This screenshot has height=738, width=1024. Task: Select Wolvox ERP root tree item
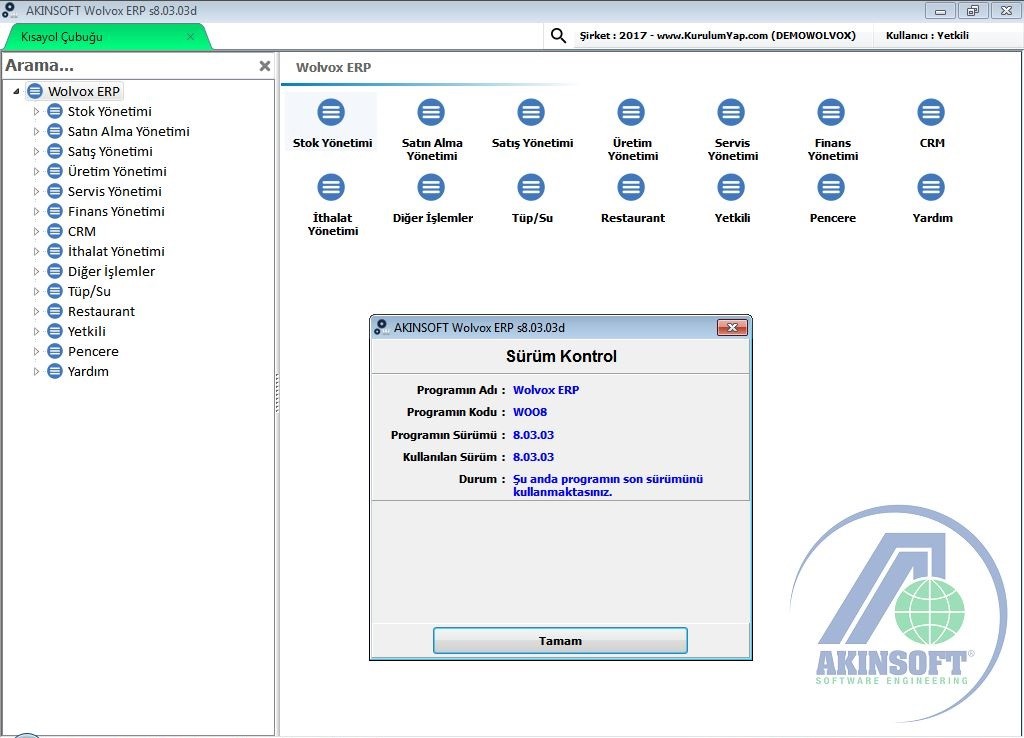(84, 91)
